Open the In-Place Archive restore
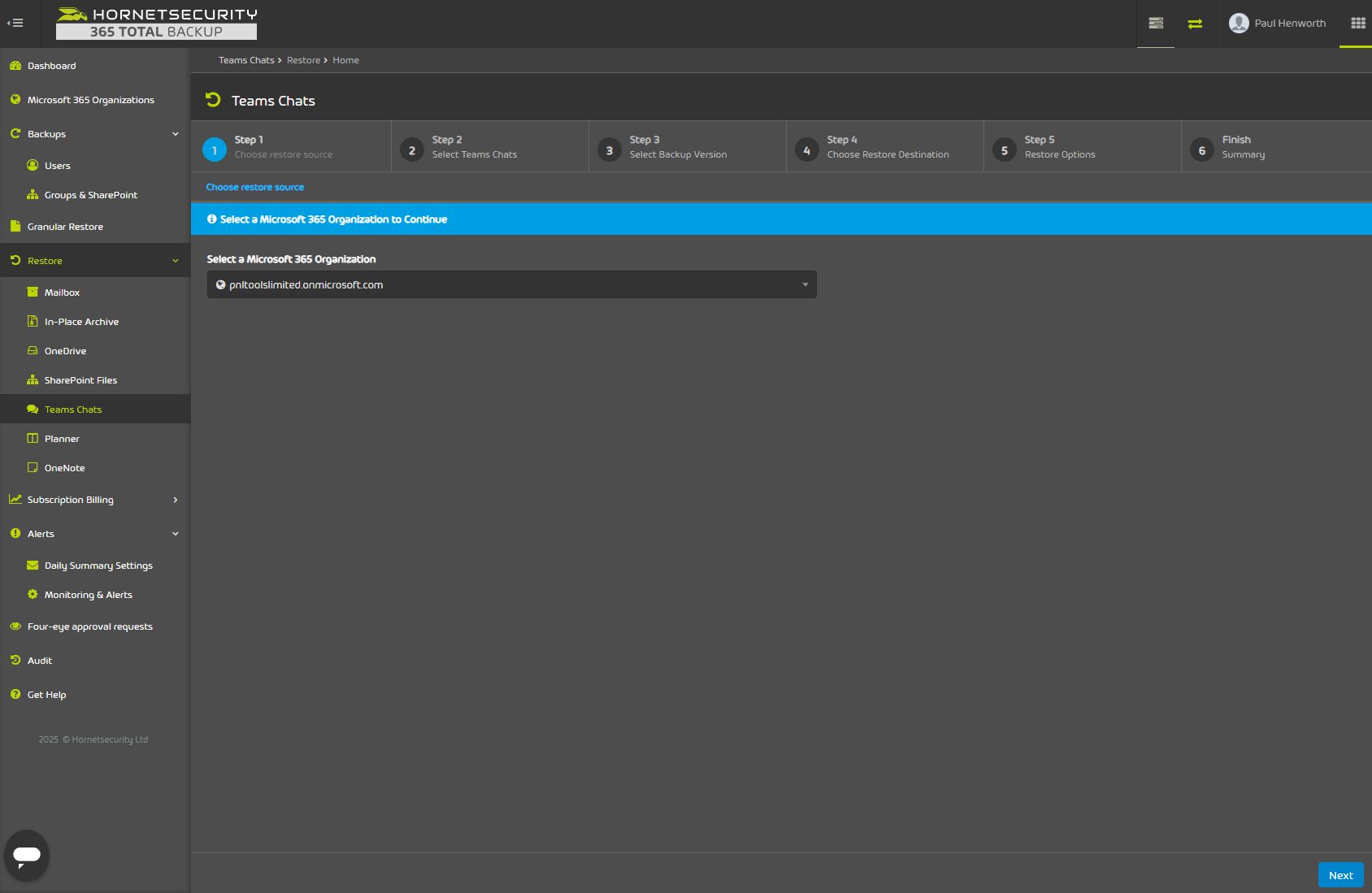Screen dimensions: 1372x893 (81, 322)
